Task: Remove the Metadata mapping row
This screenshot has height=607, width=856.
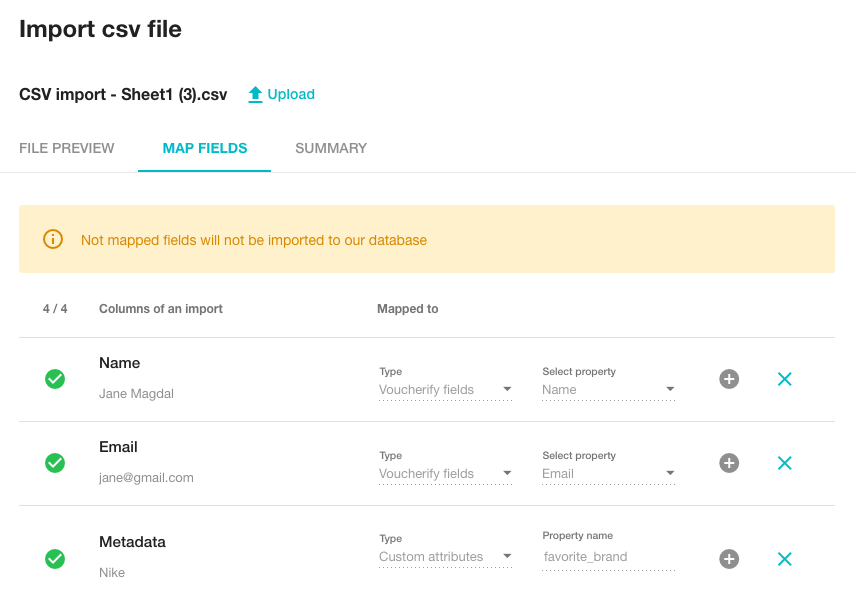Action: point(785,559)
